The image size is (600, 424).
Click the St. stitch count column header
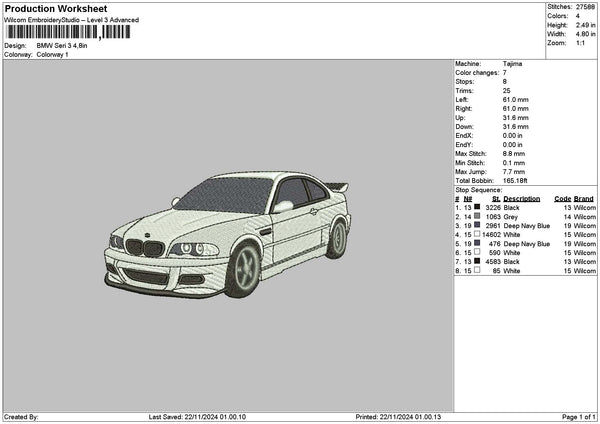[x=496, y=198]
